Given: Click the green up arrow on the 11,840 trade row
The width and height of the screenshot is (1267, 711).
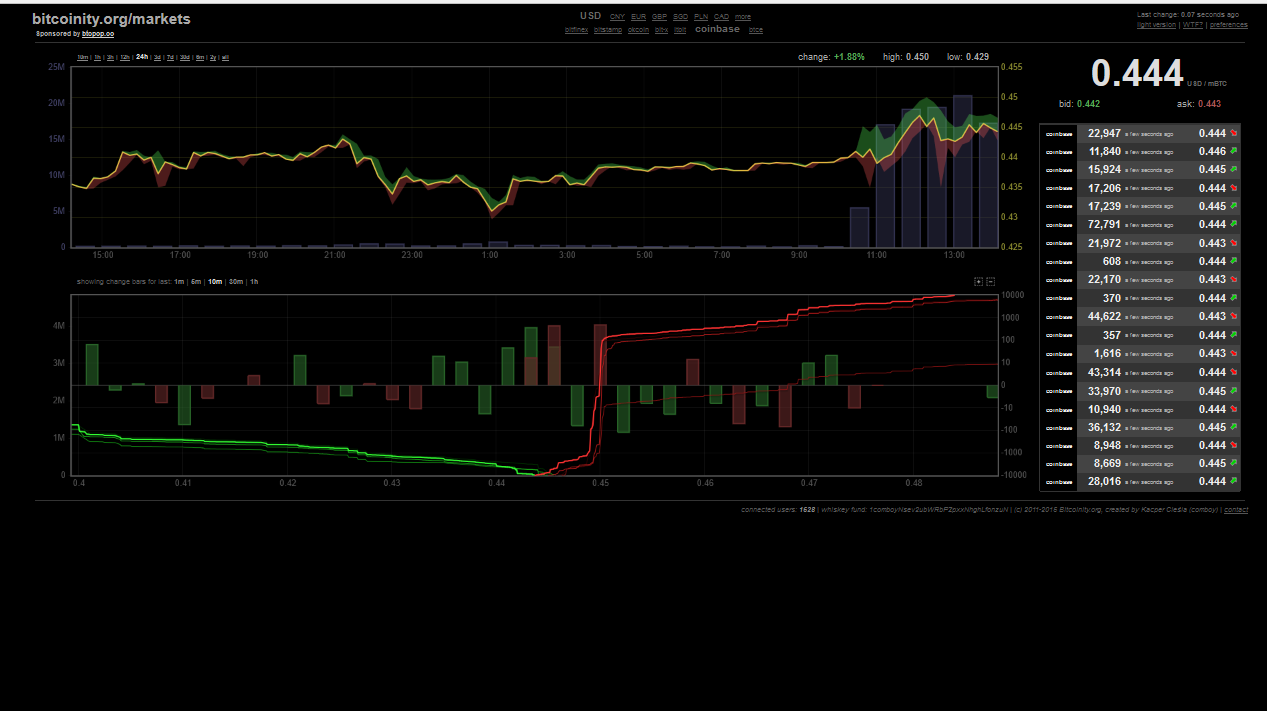Looking at the screenshot, I should click(x=1234, y=151).
